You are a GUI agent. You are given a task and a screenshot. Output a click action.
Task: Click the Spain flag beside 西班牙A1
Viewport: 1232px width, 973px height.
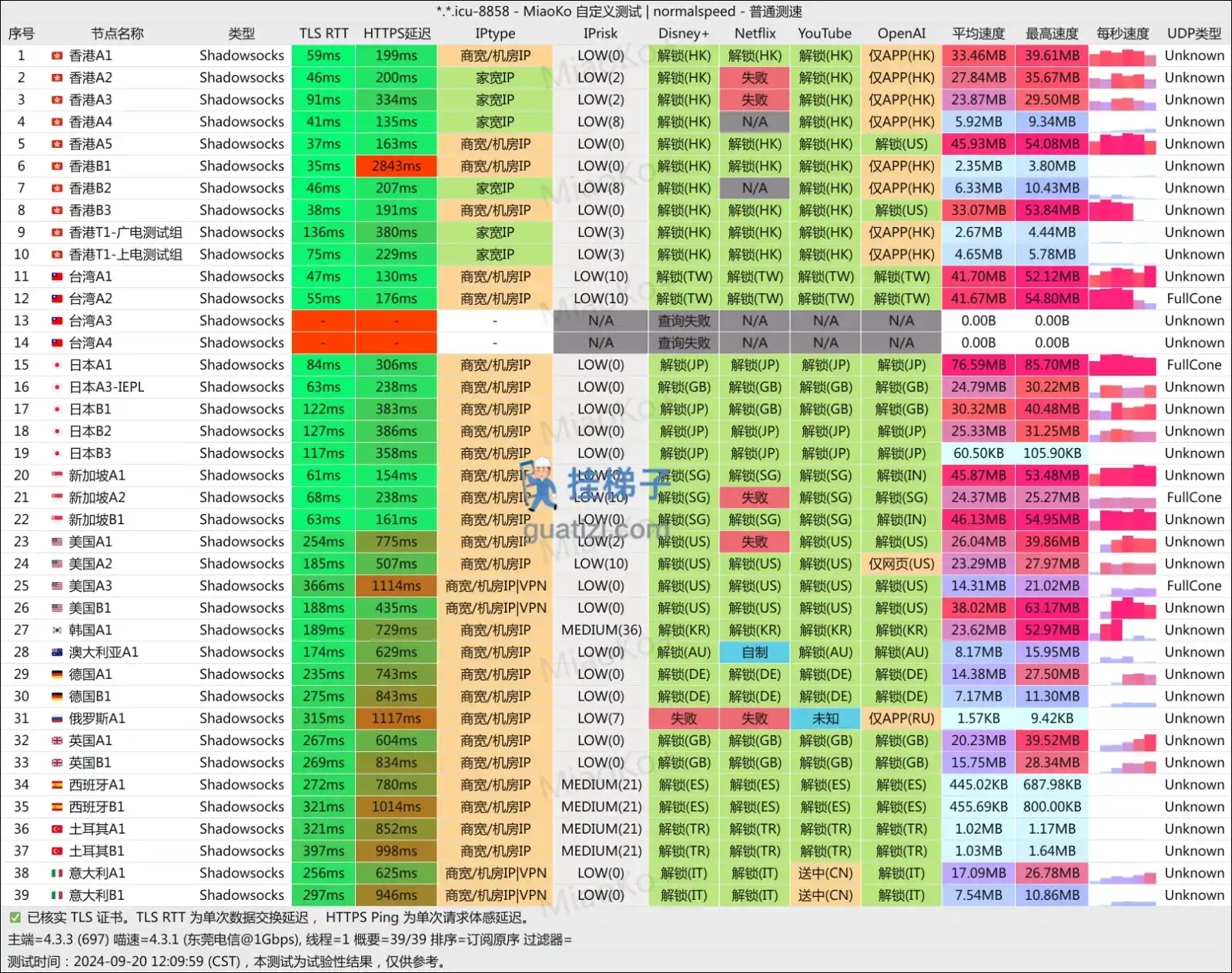click(x=57, y=785)
